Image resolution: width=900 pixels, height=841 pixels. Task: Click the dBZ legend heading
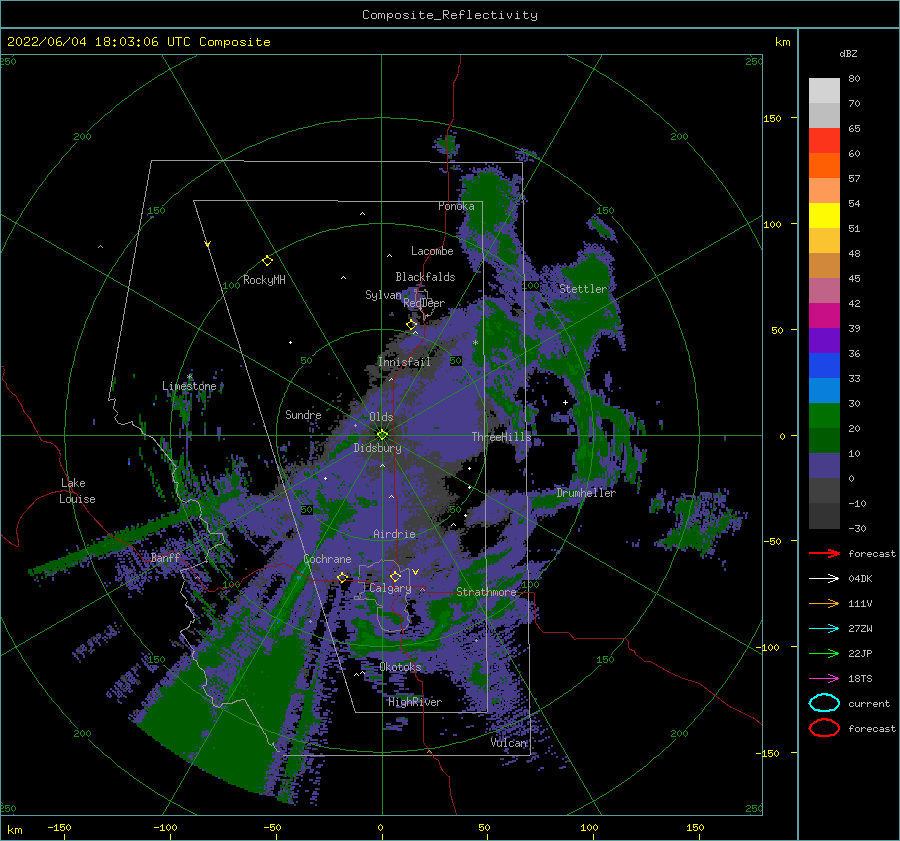[x=848, y=53]
